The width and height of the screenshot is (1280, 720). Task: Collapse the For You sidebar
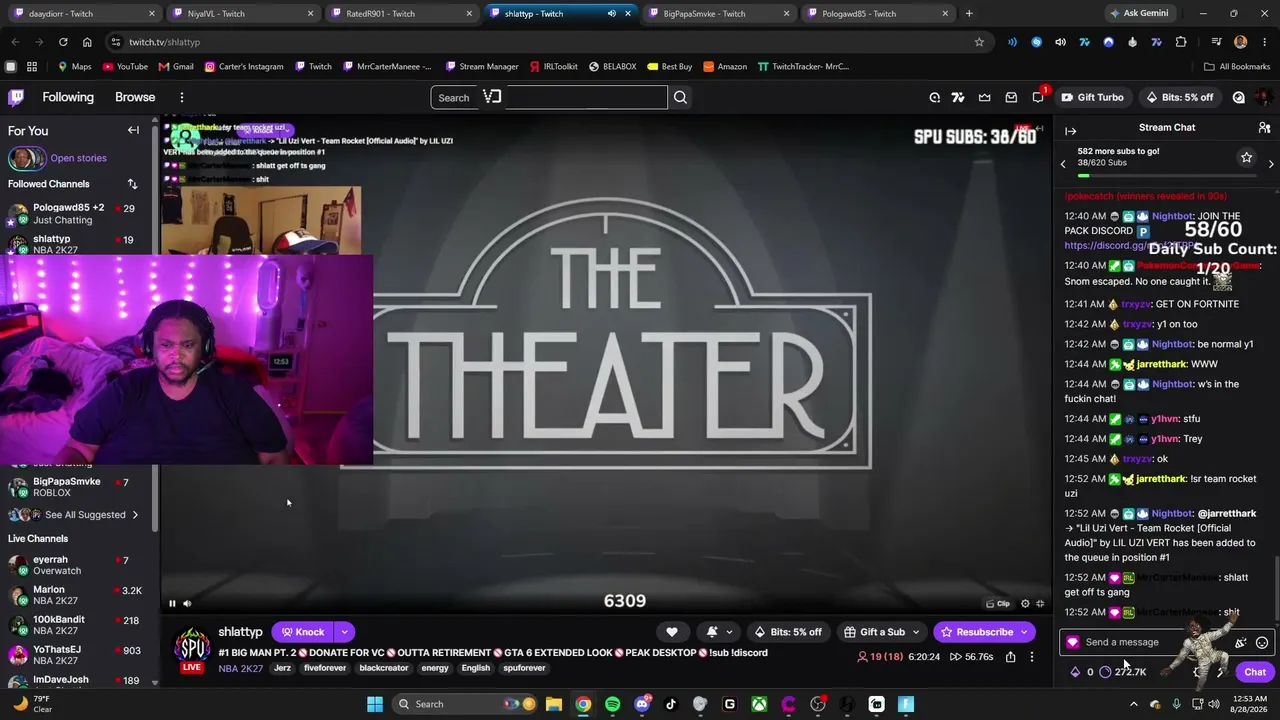tap(133, 130)
